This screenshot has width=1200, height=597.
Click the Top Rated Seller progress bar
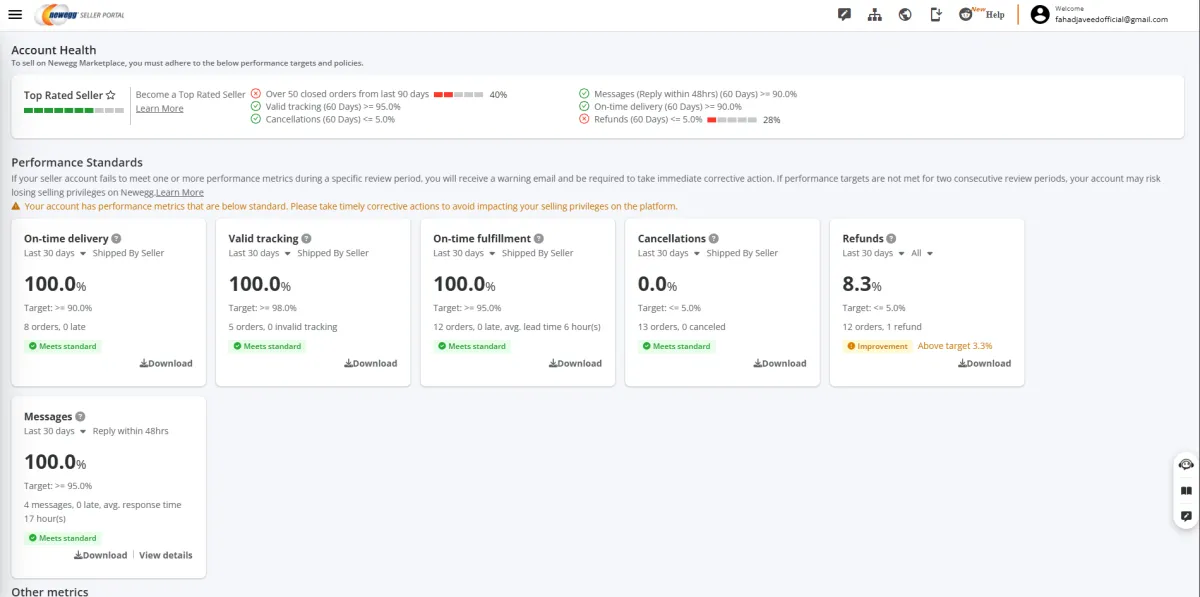(74, 110)
